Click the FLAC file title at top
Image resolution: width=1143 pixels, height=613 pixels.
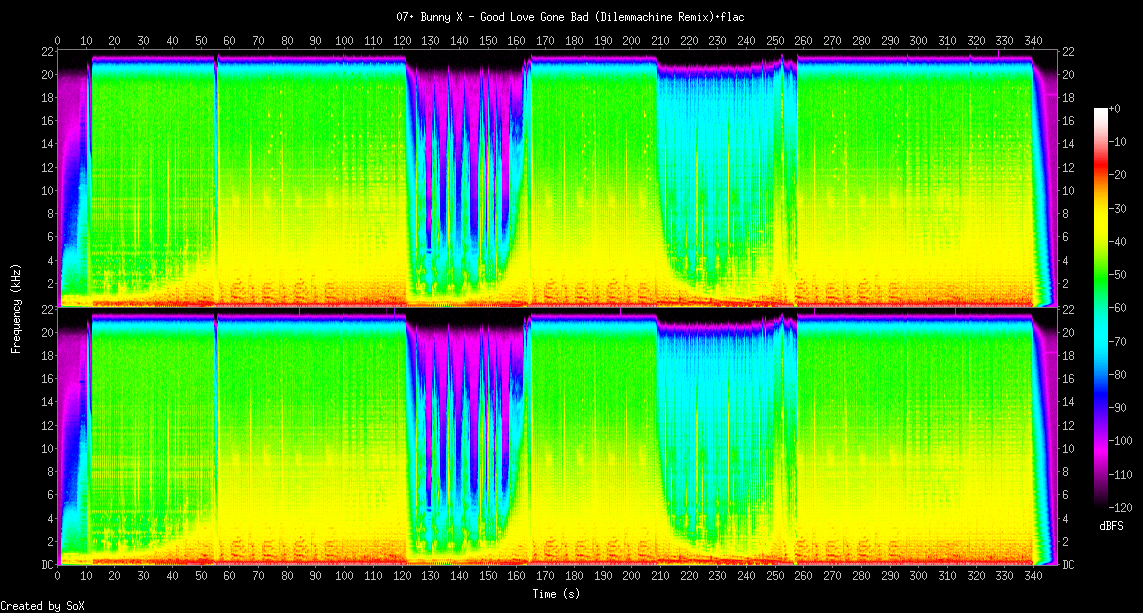pos(570,17)
